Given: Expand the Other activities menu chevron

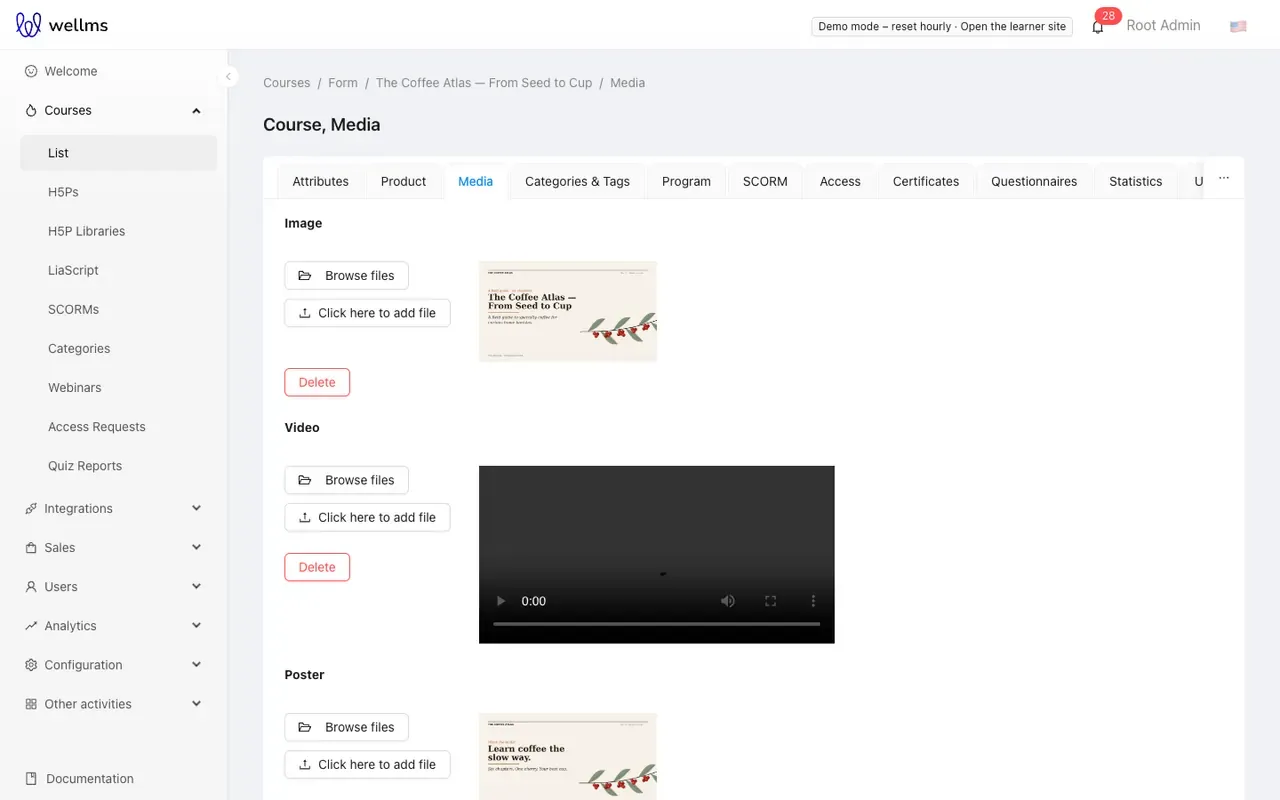Looking at the screenshot, I should click(196, 703).
